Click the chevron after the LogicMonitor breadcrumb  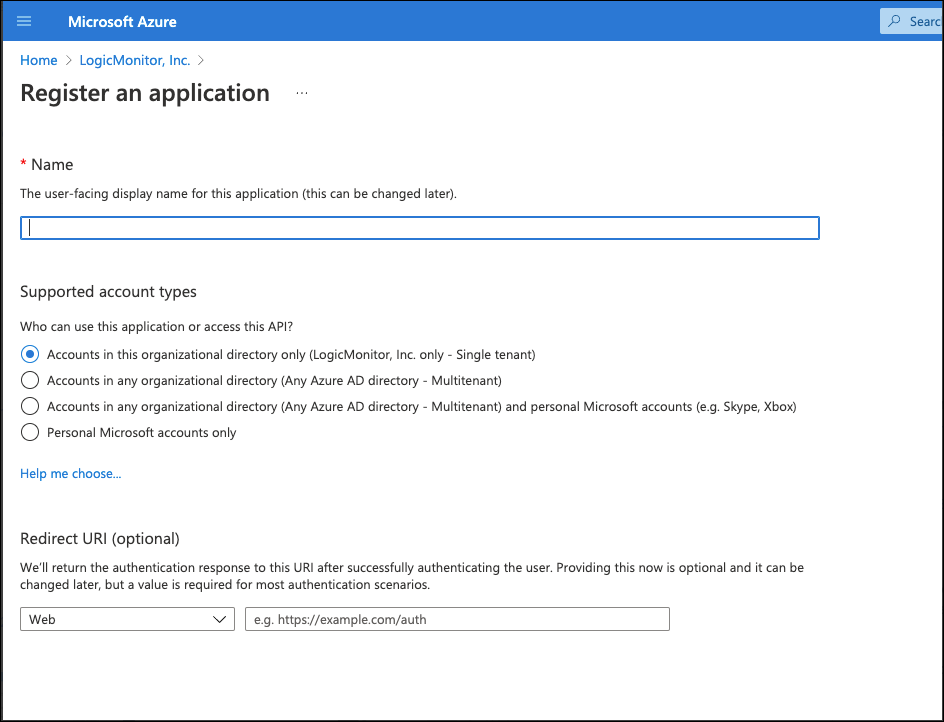point(201,60)
